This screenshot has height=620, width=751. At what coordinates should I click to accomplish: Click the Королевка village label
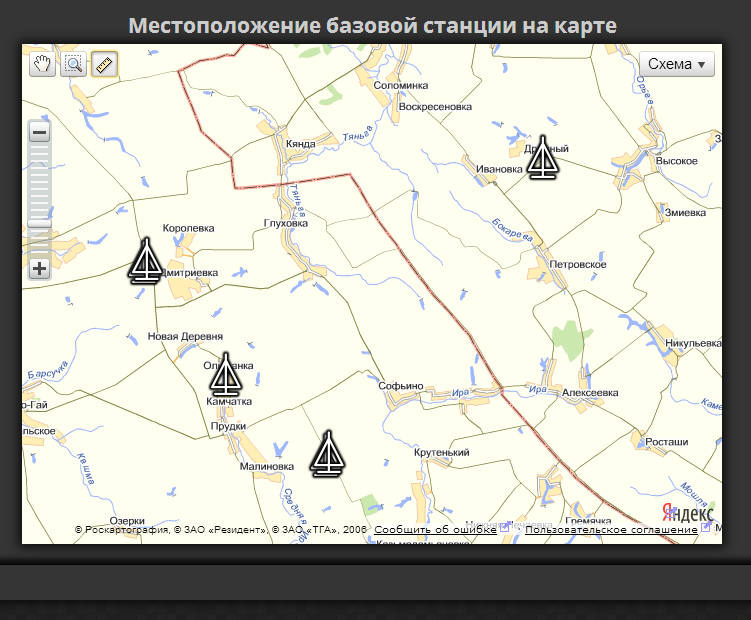188,228
